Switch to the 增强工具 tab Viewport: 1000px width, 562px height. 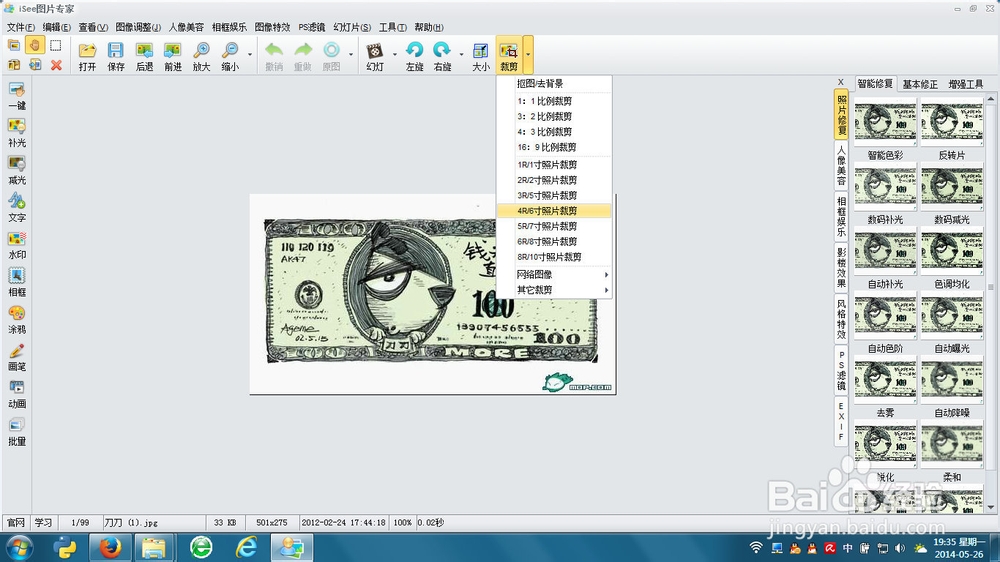[x=966, y=84]
